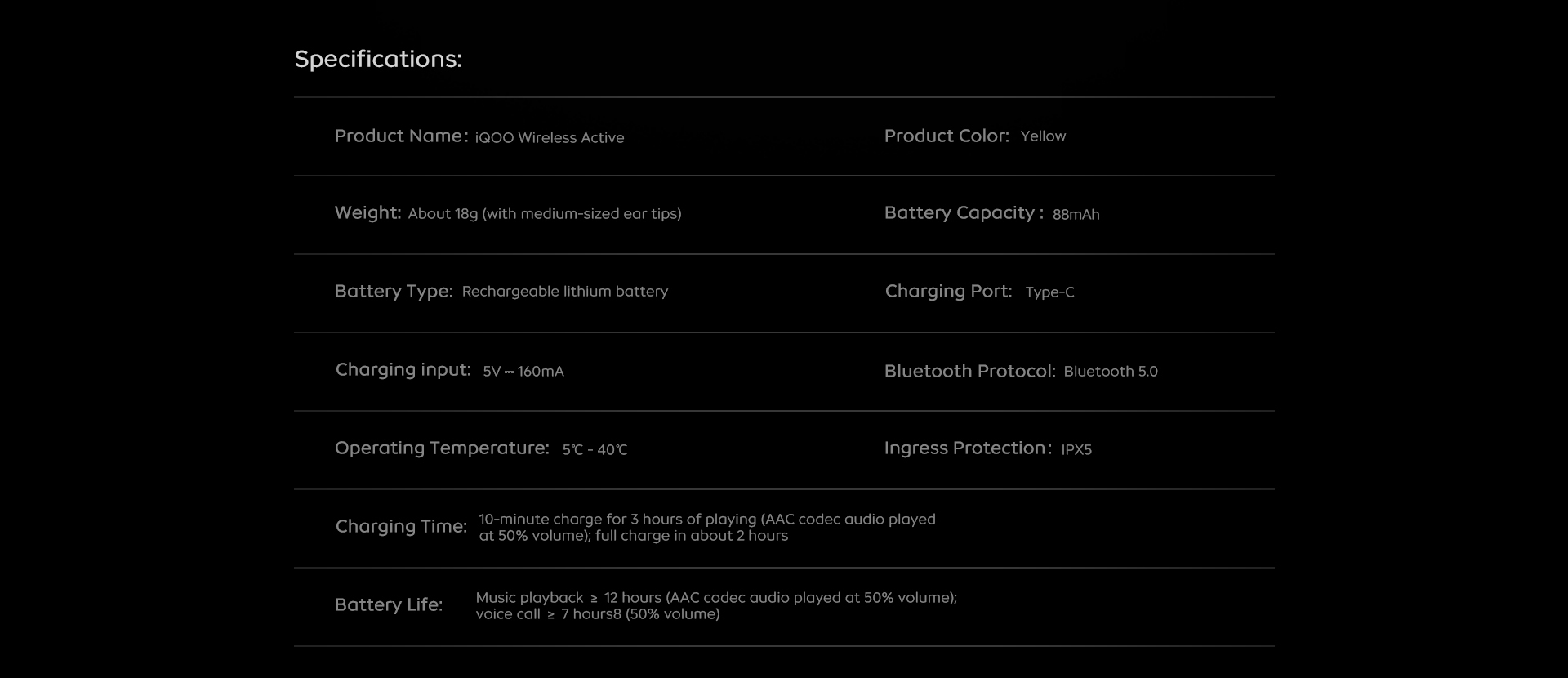The height and width of the screenshot is (678, 1568).
Task: Click the Battery Type label
Action: (394, 292)
